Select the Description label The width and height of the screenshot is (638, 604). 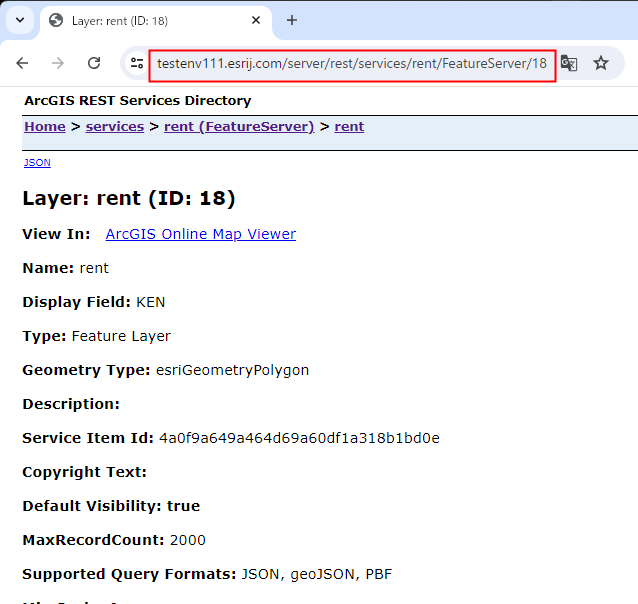click(x=71, y=404)
